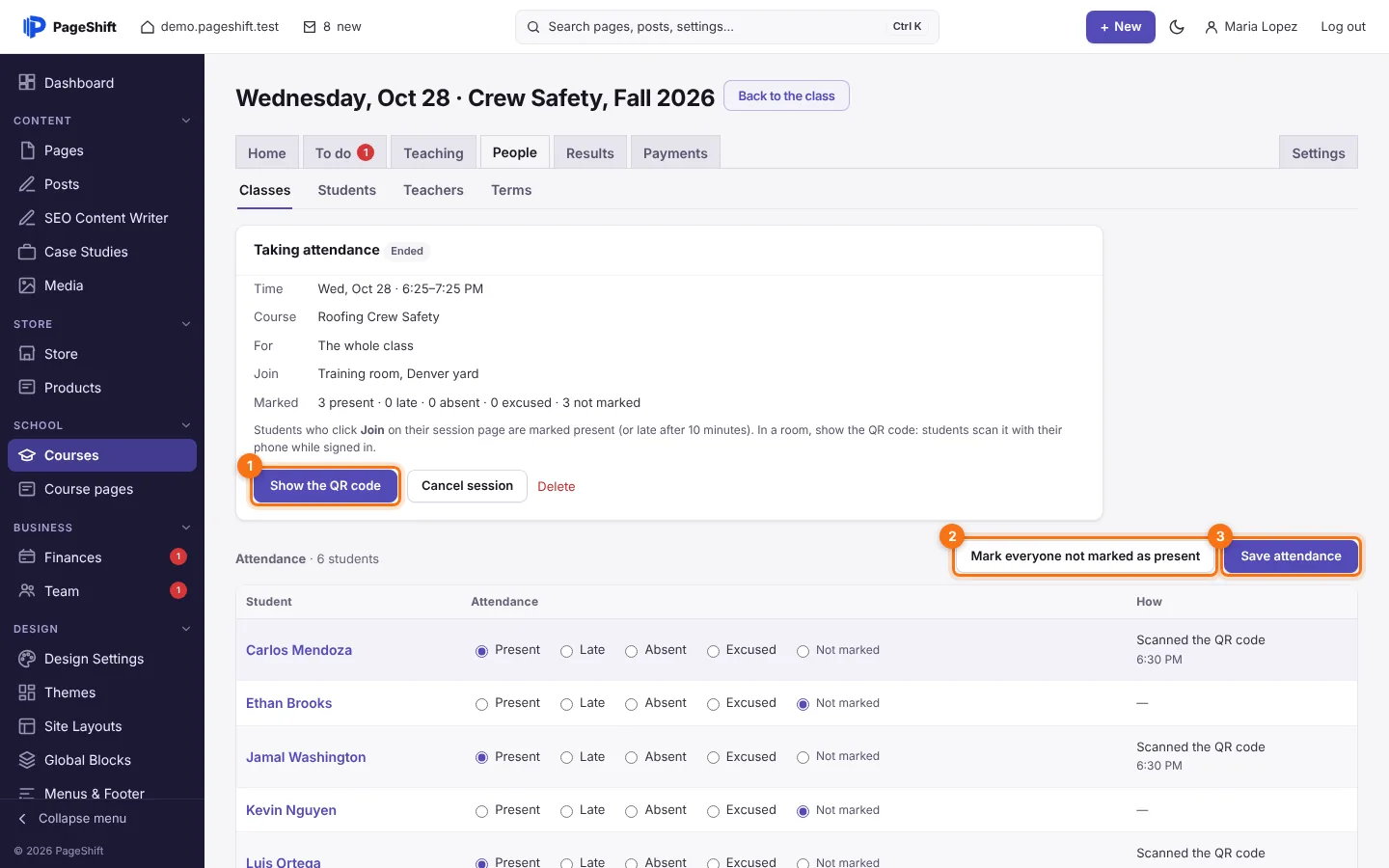Open the Payments tab
The height and width of the screenshot is (868, 1389).
tap(675, 153)
